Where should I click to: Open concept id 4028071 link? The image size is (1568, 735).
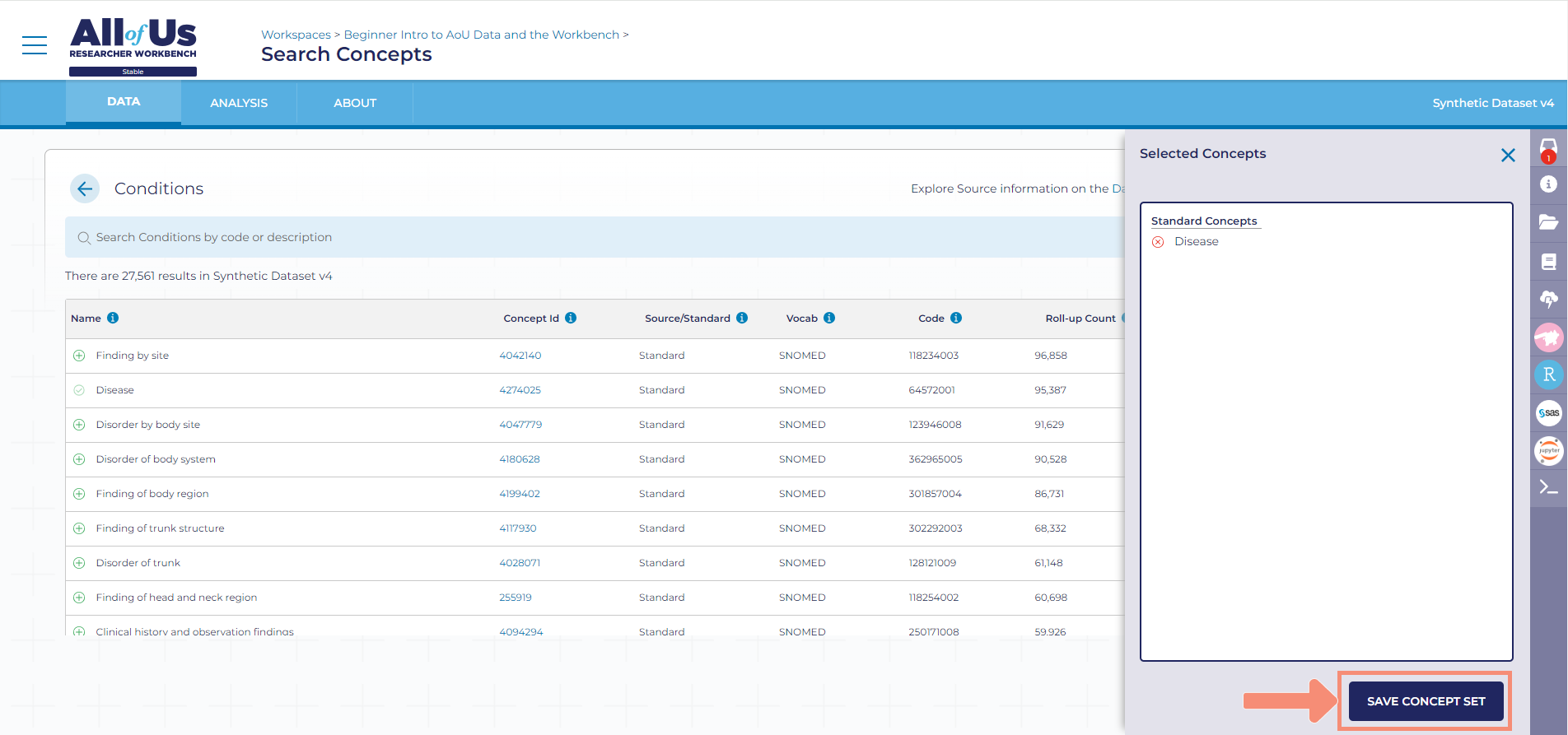(x=520, y=563)
